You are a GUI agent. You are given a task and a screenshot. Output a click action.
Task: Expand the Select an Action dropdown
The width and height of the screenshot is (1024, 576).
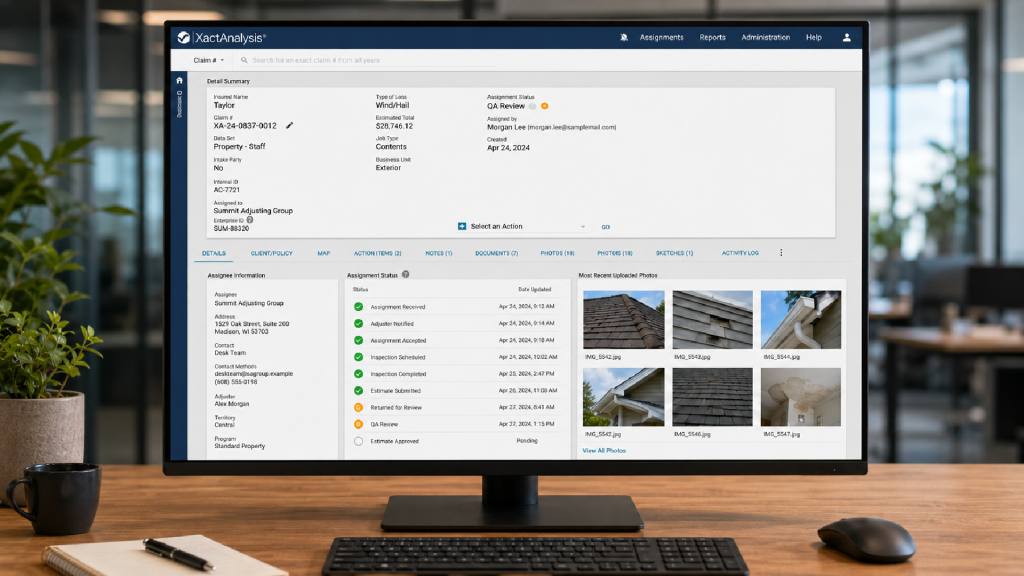click(x=527, y=227)
